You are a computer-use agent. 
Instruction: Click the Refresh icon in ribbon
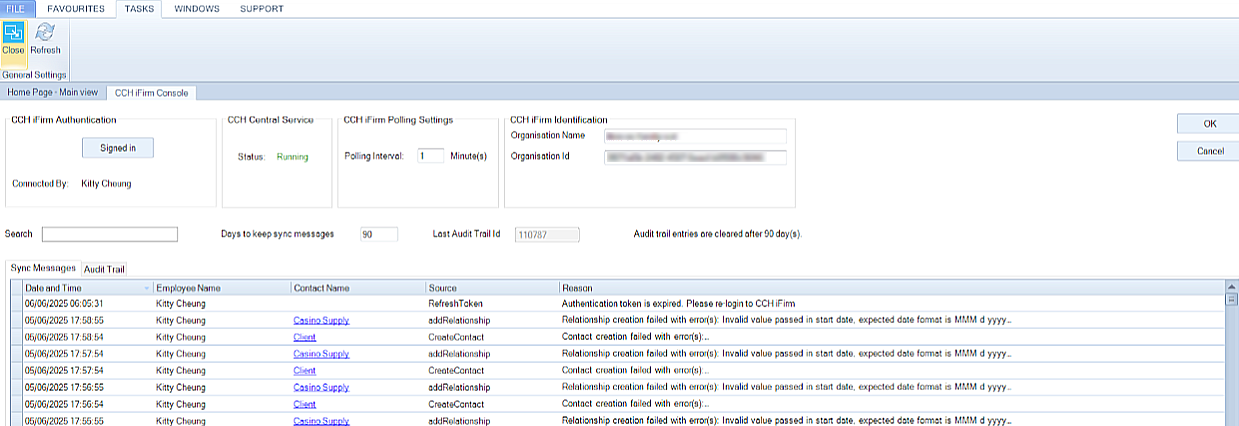point(45,40)
